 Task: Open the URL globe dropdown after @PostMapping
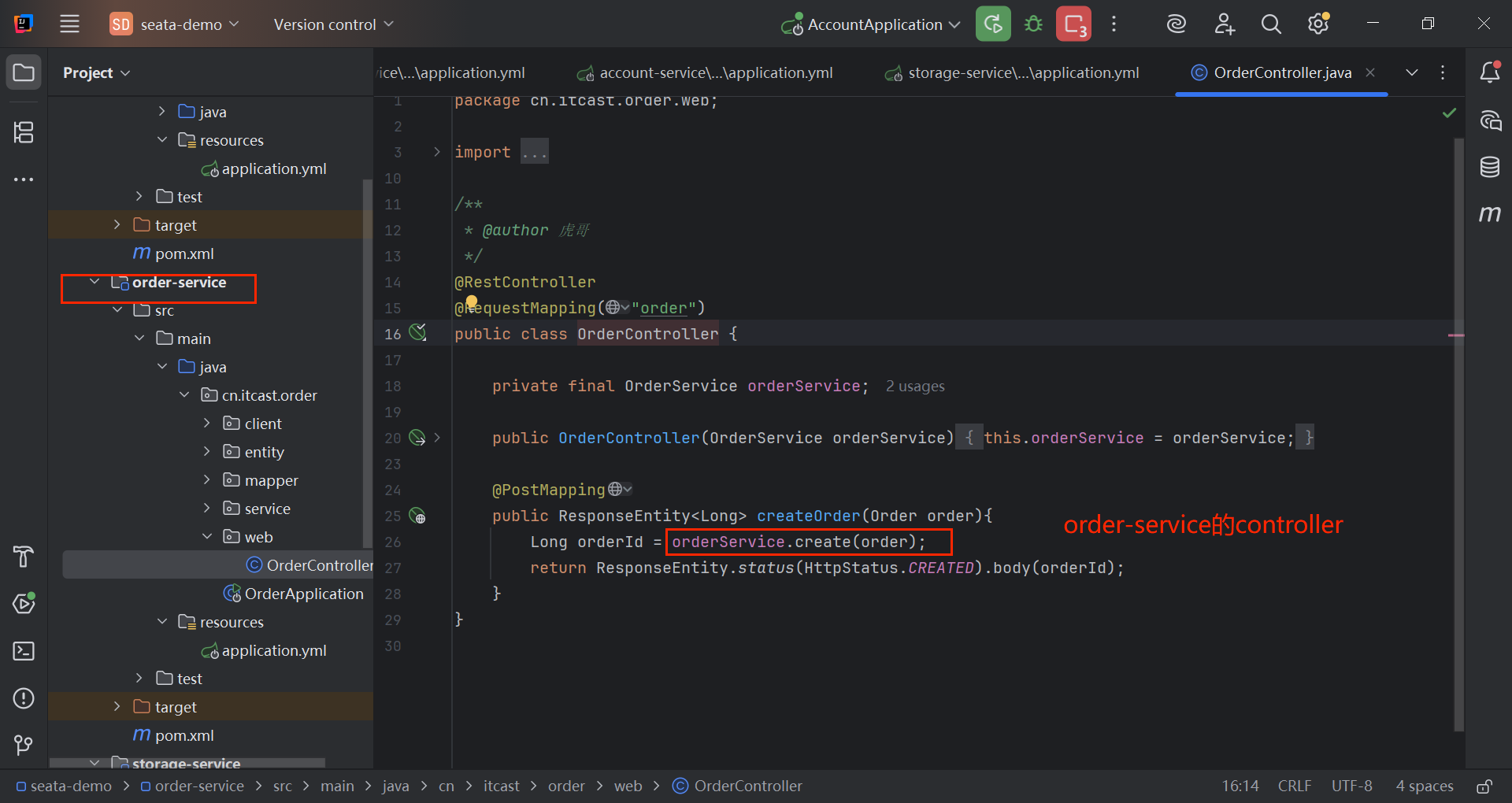[621, 490]
